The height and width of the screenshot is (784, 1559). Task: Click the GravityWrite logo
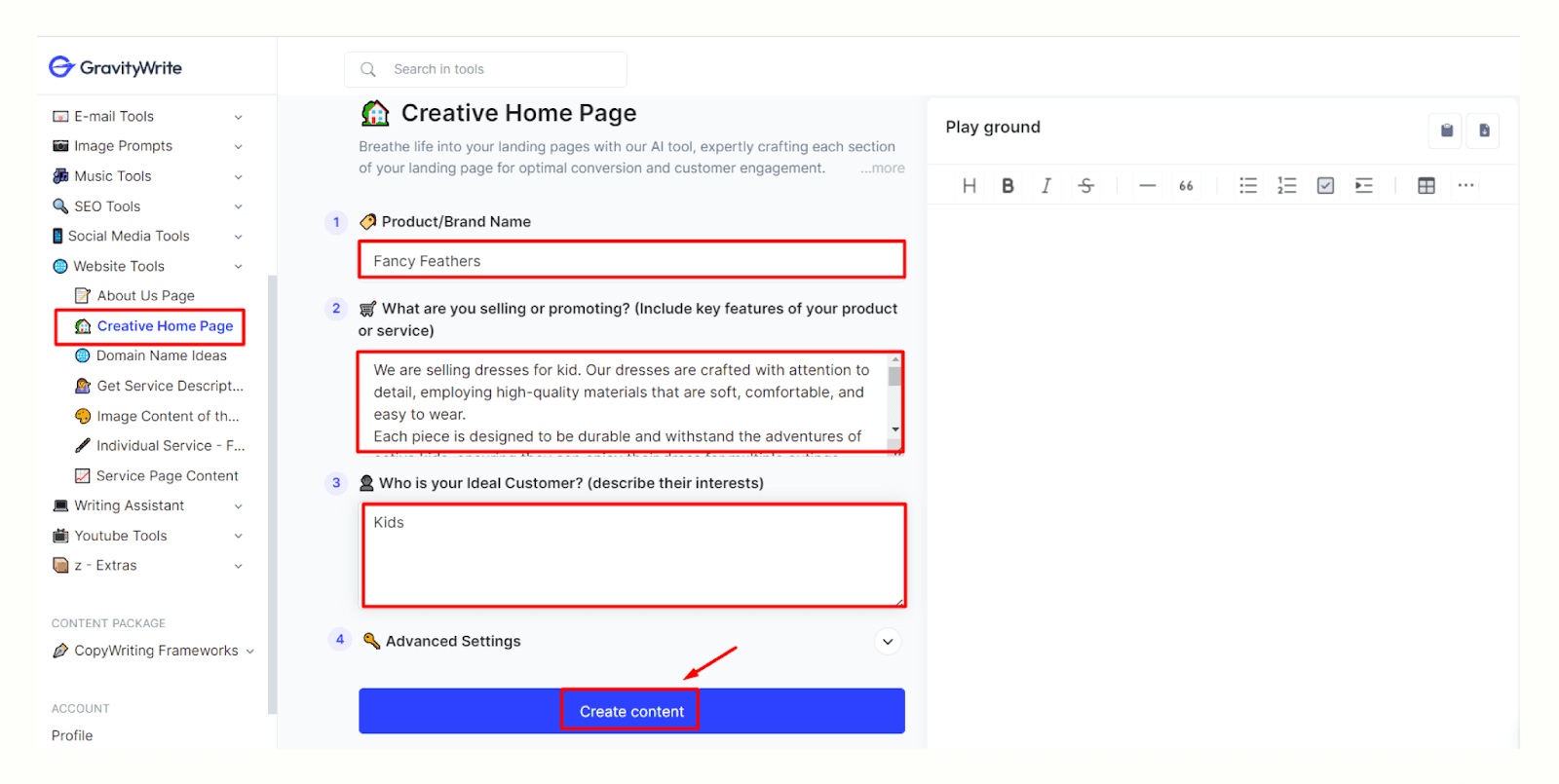coord(115,67)
